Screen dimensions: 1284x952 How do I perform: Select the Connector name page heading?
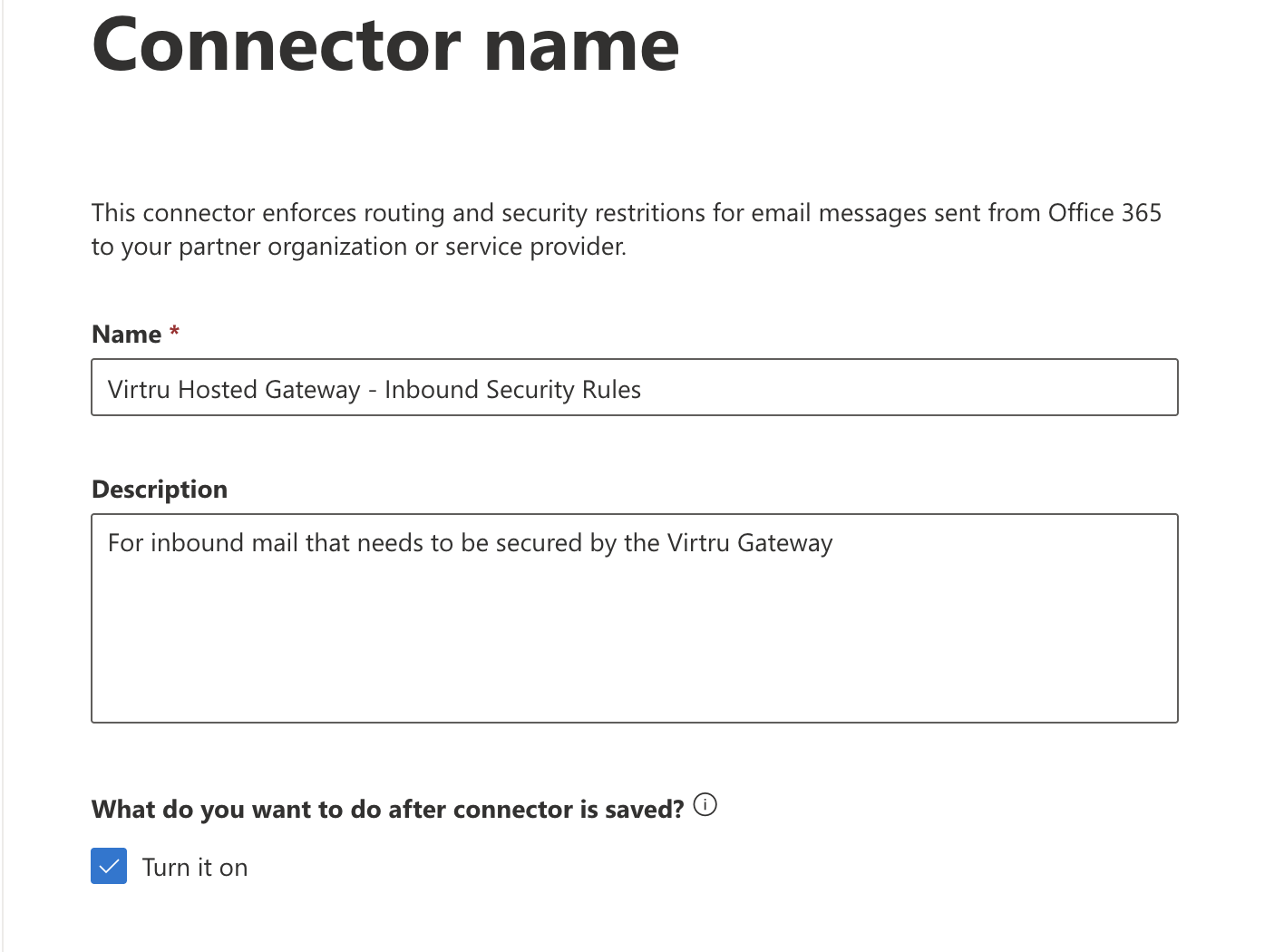385,45
